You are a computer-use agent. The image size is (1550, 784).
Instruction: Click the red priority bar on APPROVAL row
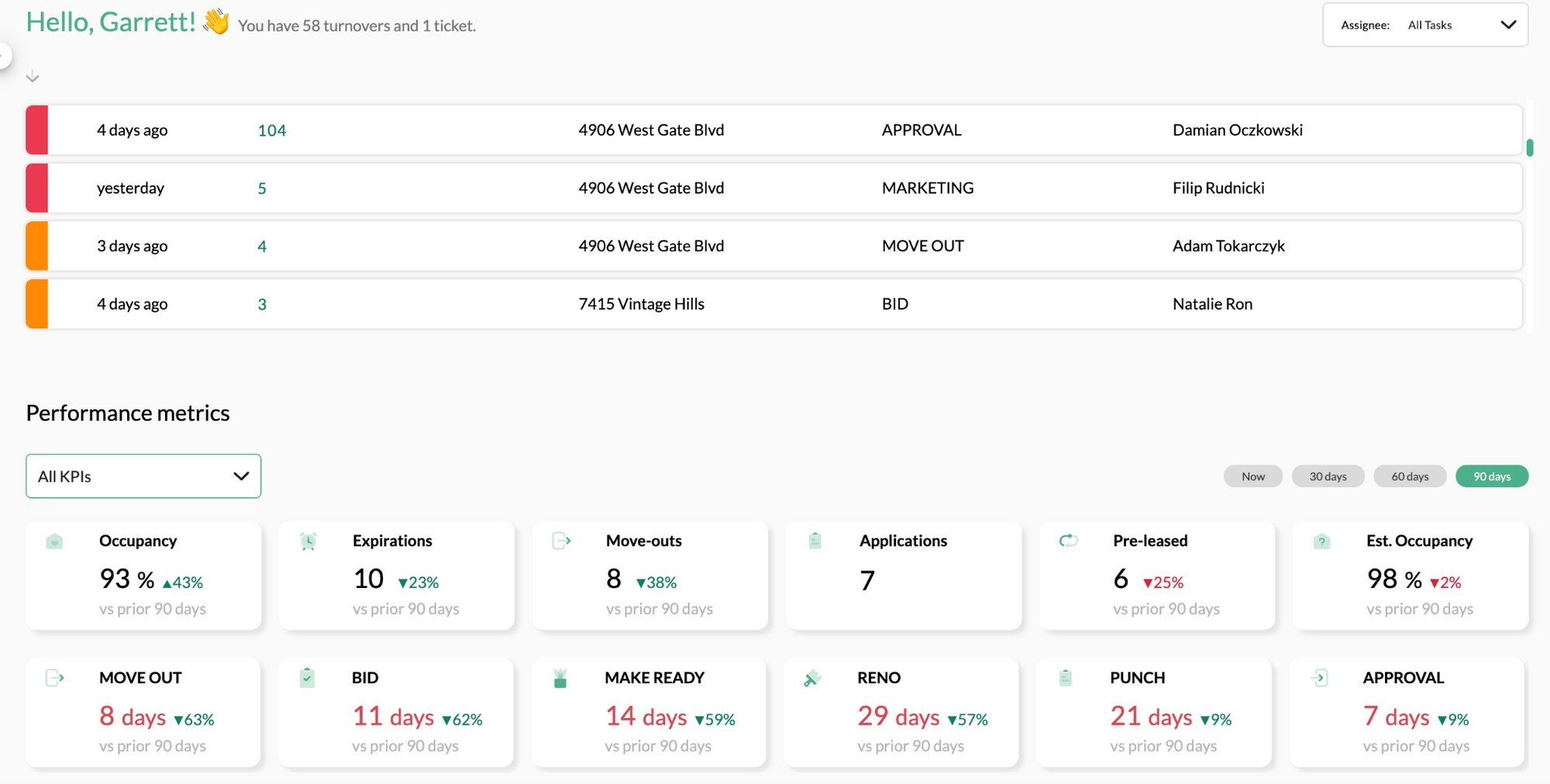35,129
